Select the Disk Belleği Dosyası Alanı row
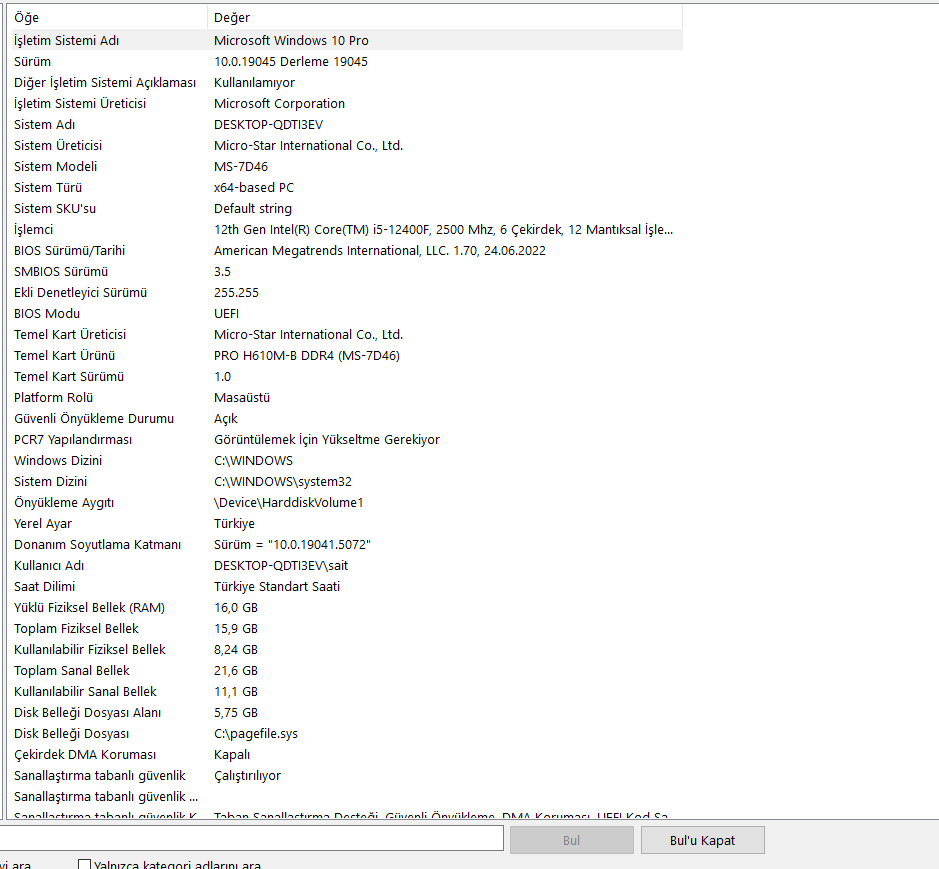Viewport: 939px width, 869px height. pos(347,712)
